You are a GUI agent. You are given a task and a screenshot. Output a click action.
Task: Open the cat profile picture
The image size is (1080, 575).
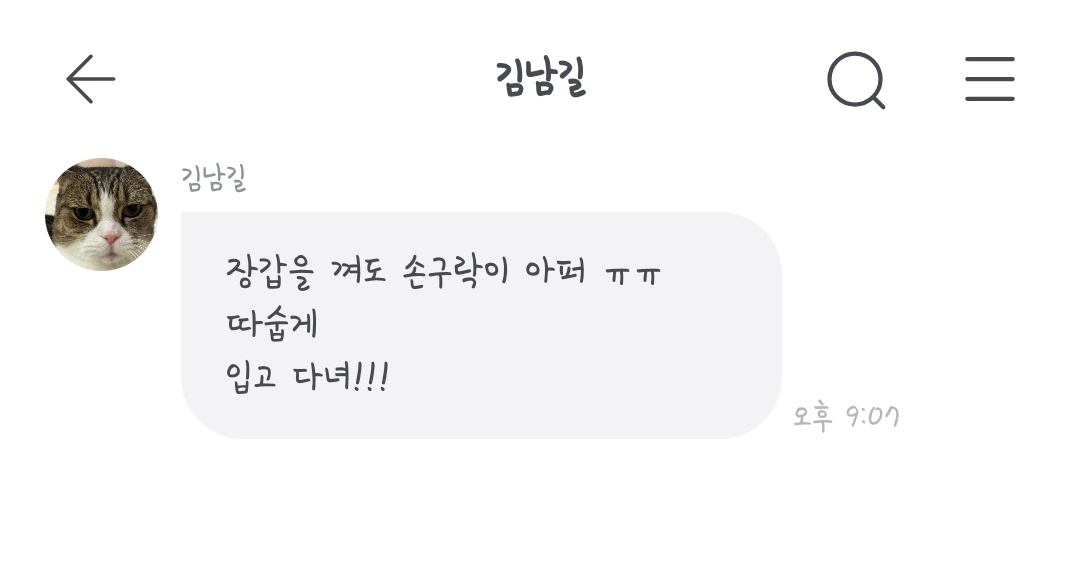tap(101, 214)
